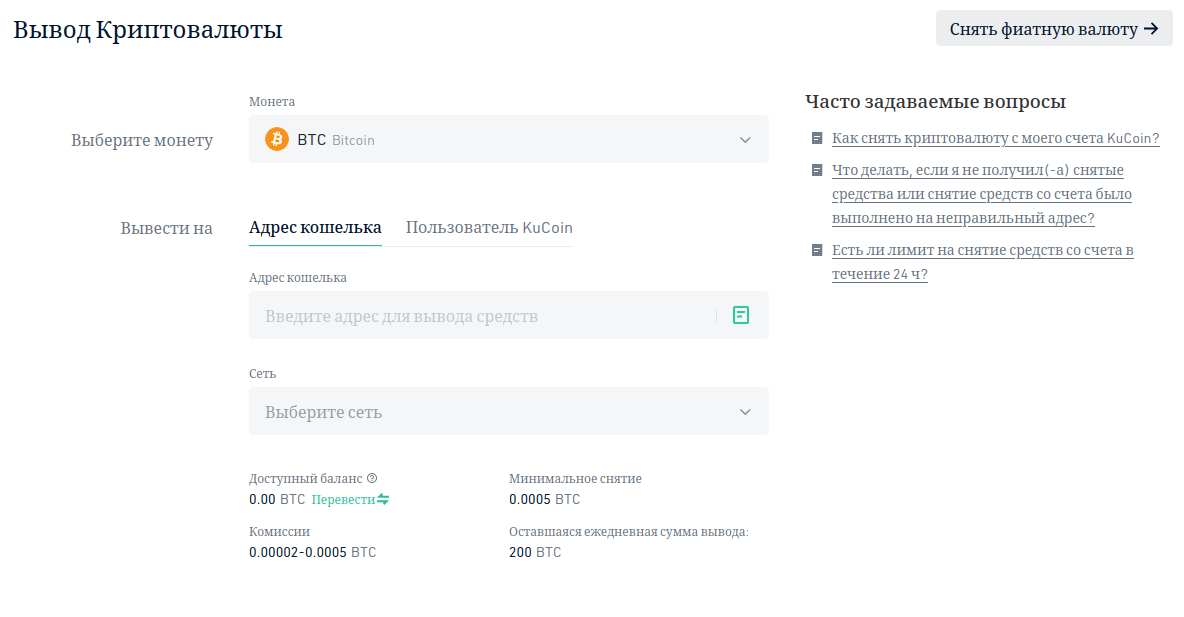Switch to the Адрес кошелька tab
1184x617 pixels.
[x=315, y=227]
